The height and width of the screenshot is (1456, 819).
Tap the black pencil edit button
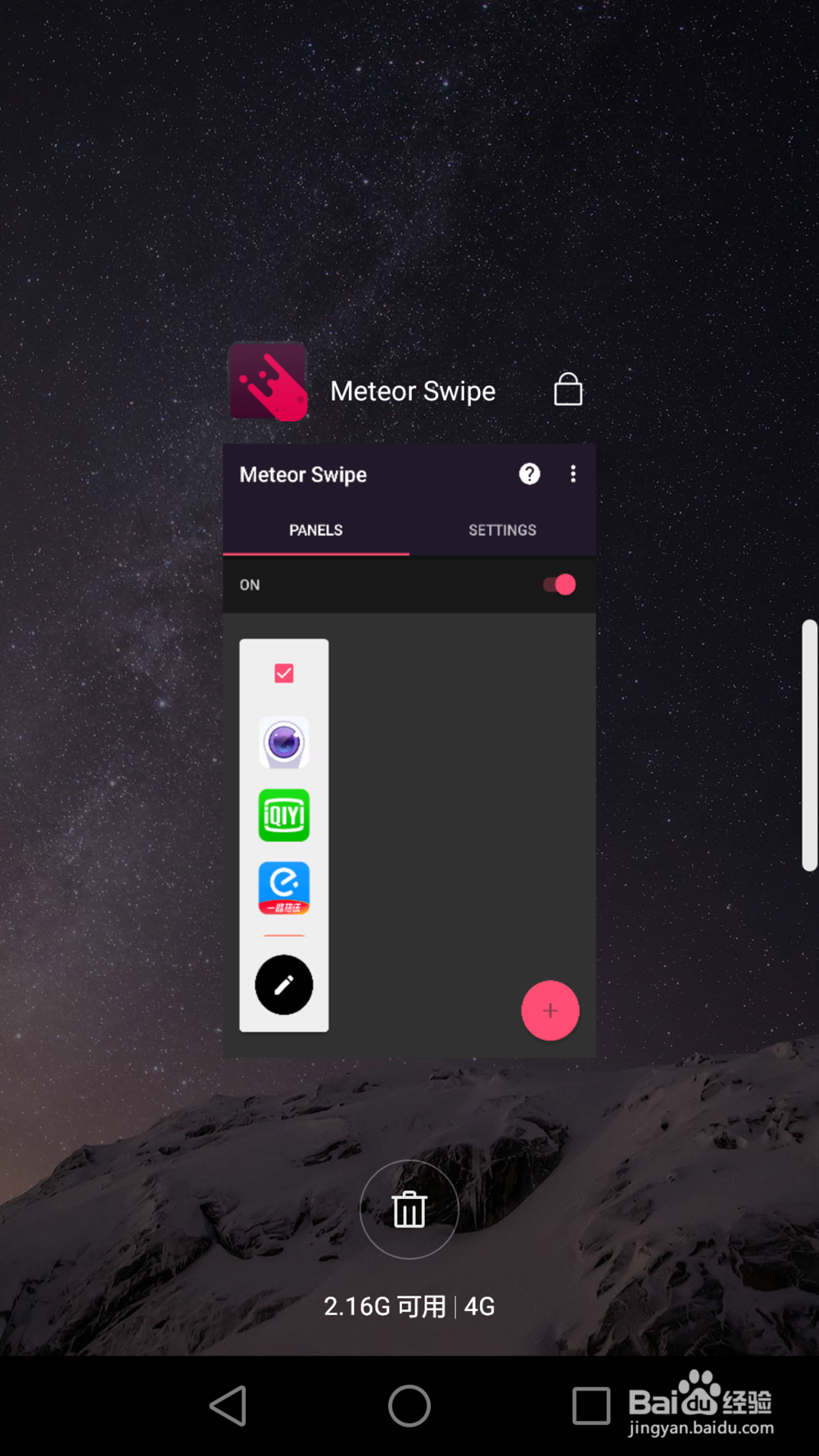point(284,985)
